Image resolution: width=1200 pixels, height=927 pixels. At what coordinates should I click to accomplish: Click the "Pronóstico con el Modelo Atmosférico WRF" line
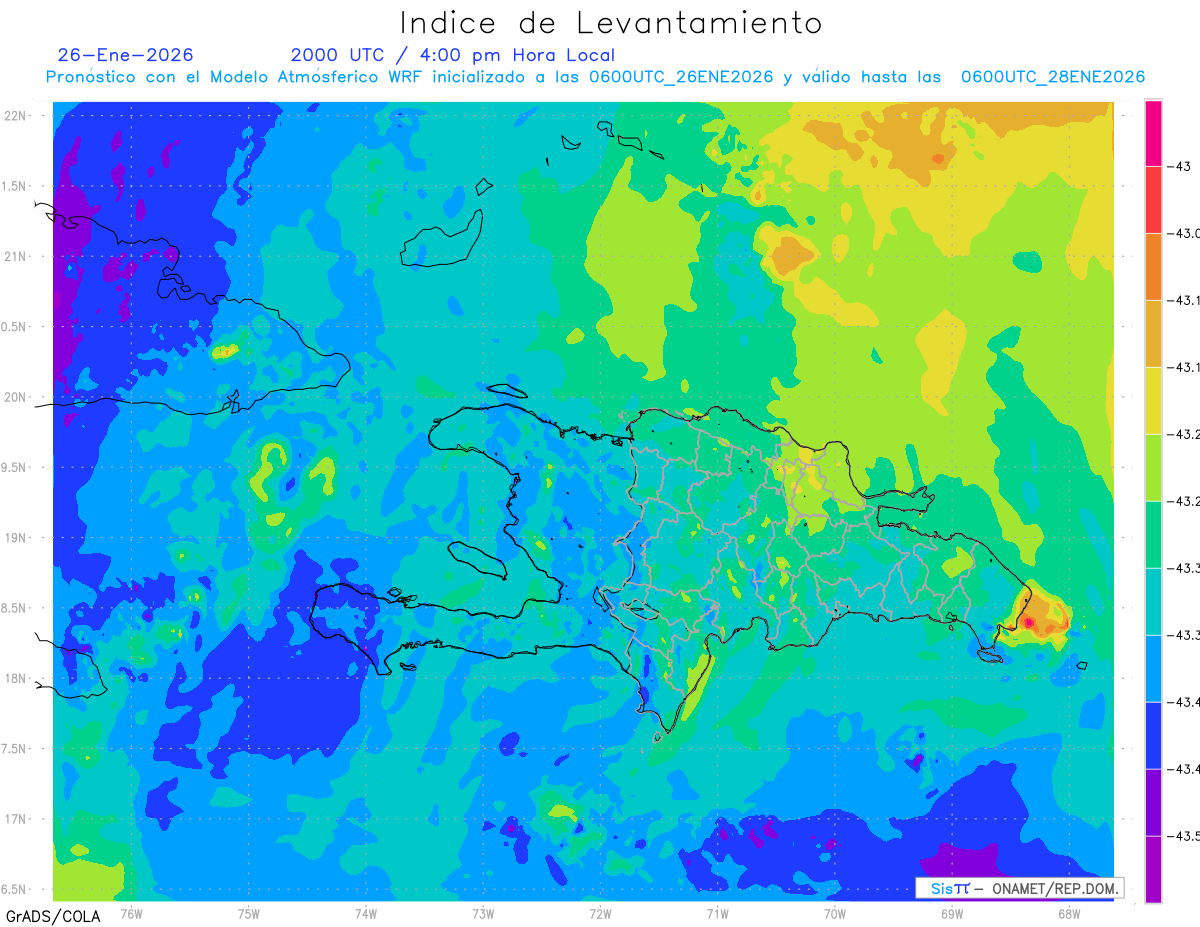[x=596, y=77]
